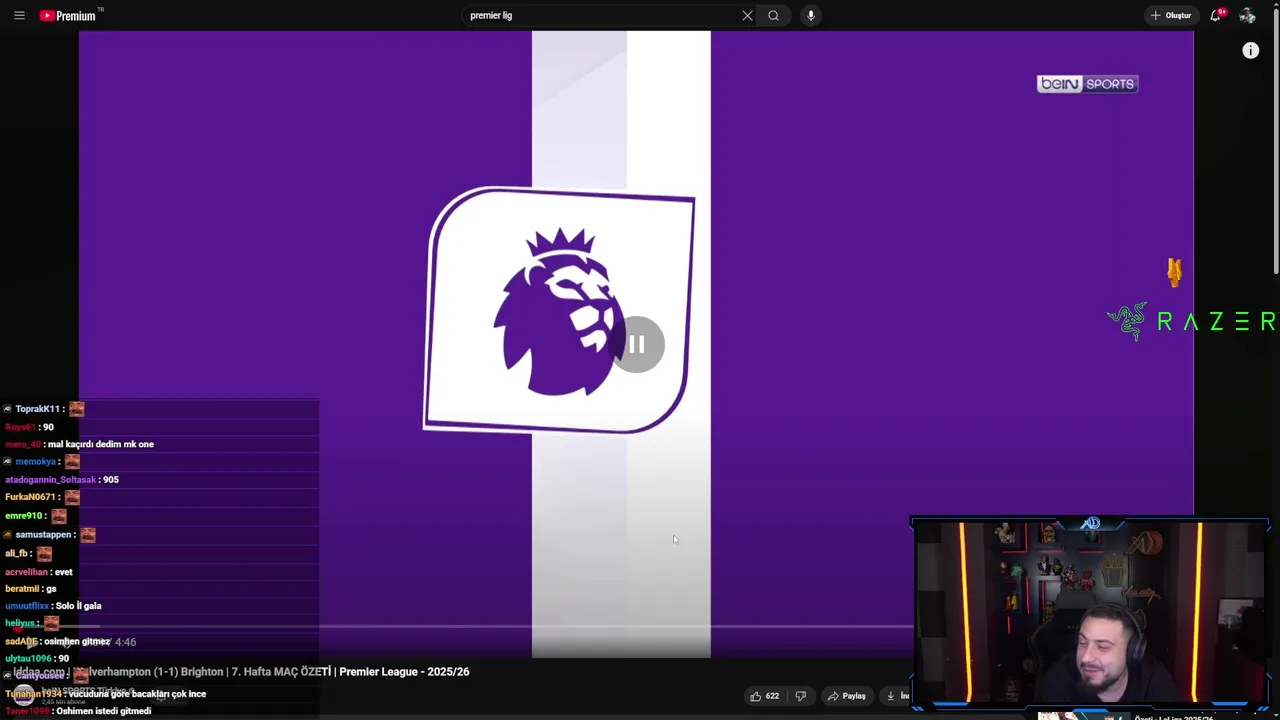The height and width of the screenshot is (720, 1280).
Task: Click the 4:46 video timestamp
Action: (x=125, y=642)
